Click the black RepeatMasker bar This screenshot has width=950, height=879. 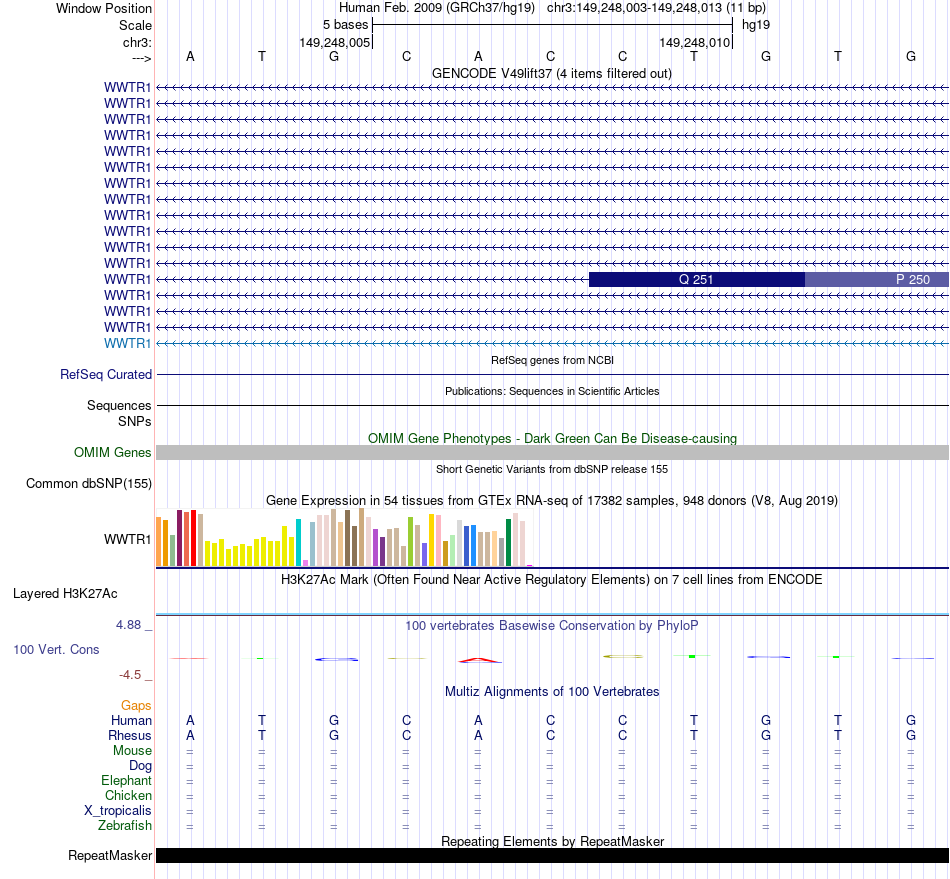[x=552, y=855]
